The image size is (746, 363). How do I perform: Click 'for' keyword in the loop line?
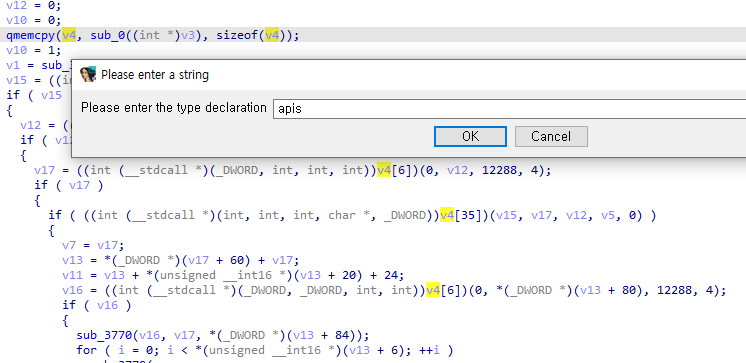point(86,350)
